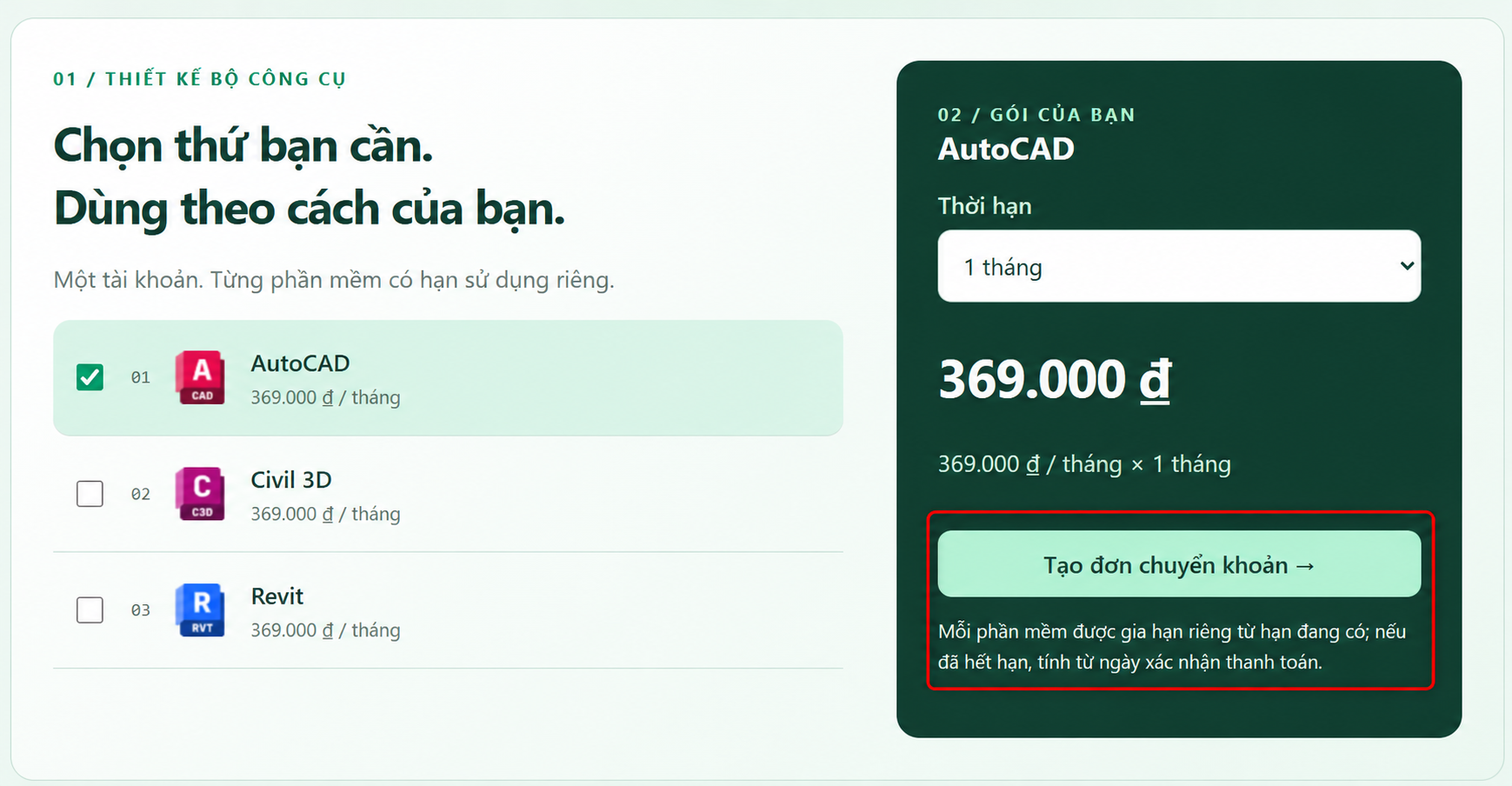
Task: Open the Thời hạn 1 tháng dropdown
Action: [x=1179, y=266]
